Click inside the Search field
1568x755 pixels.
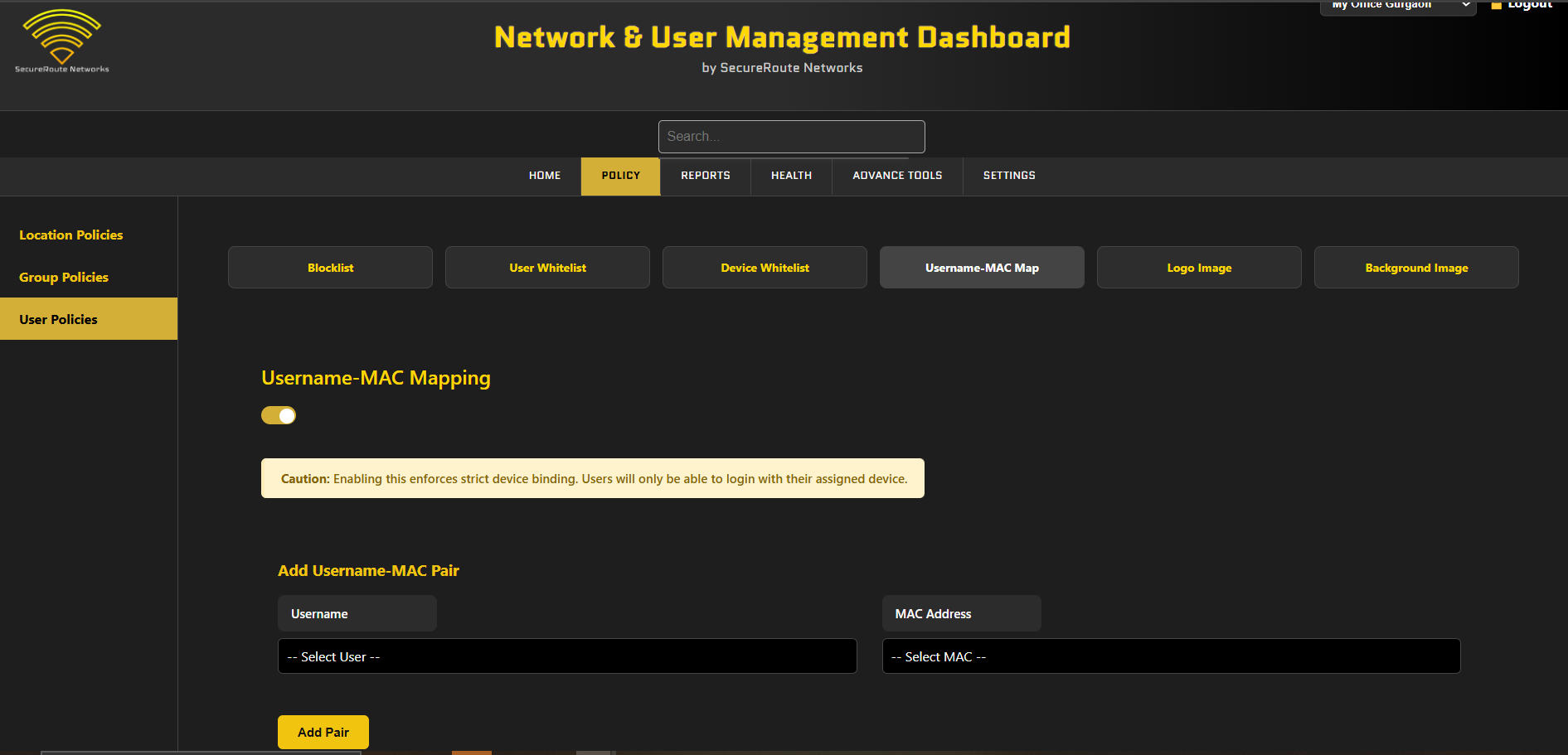pyautogui.click(x=791, y=136)
